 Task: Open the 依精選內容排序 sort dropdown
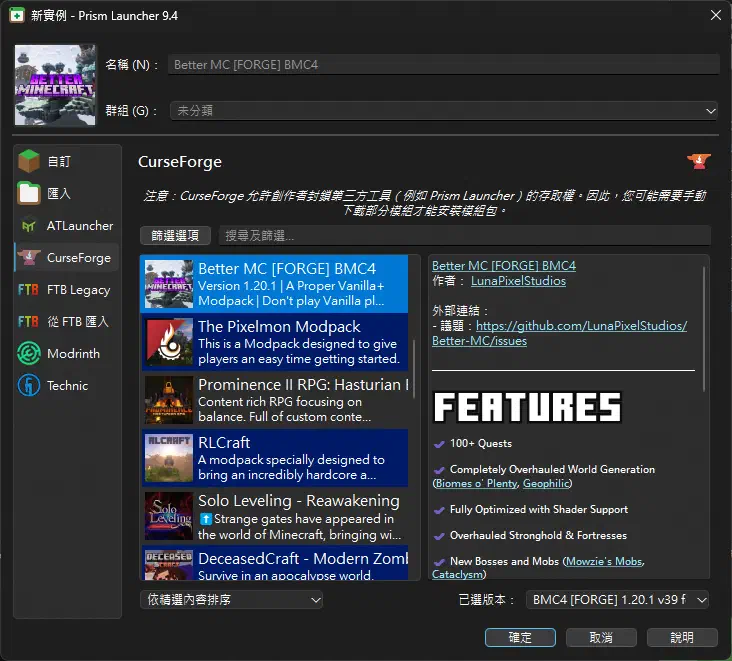click(x=232, y=599)
